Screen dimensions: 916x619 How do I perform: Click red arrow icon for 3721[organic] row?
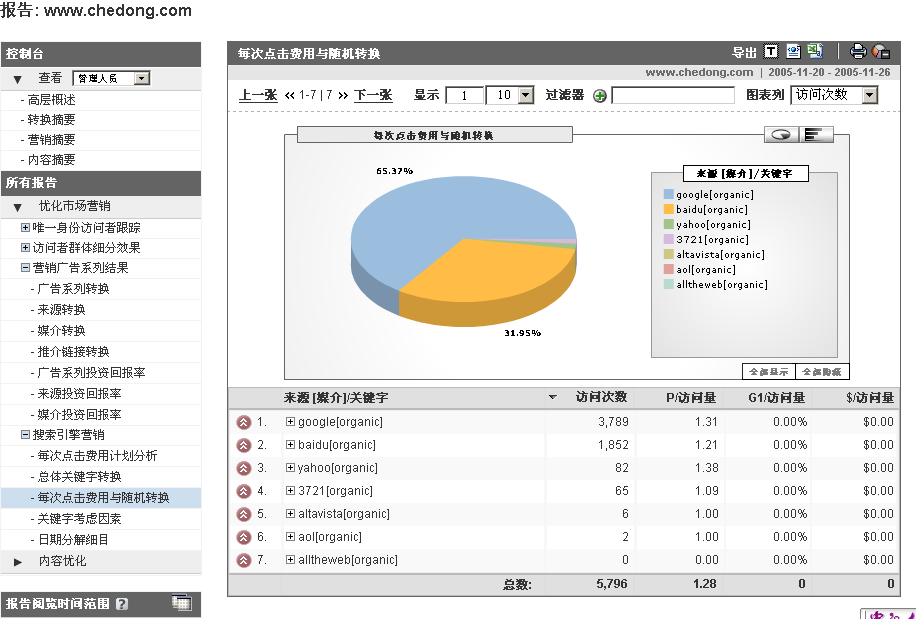(x=244, y=492)
